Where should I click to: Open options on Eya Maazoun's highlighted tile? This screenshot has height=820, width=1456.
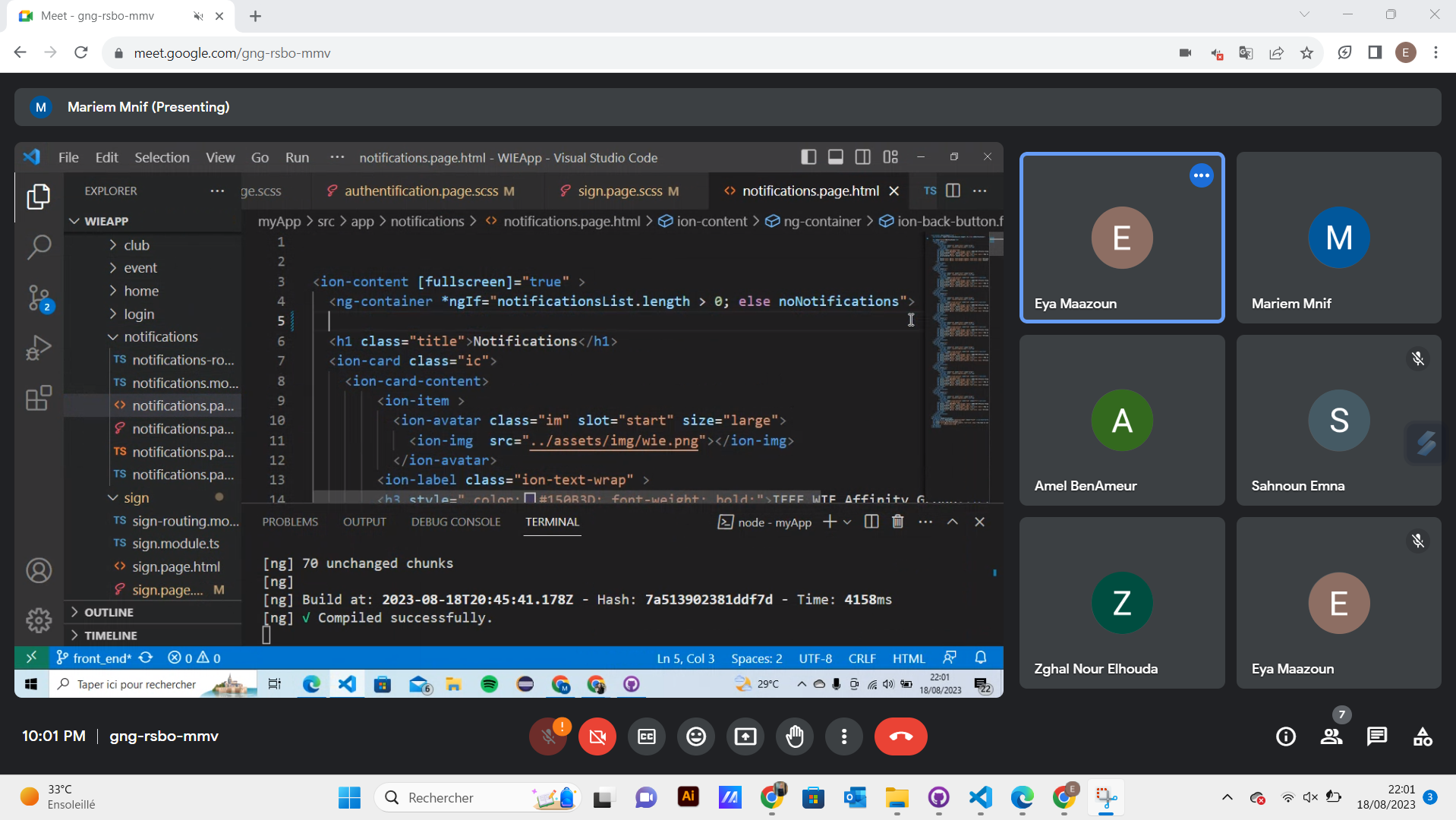1201,175
